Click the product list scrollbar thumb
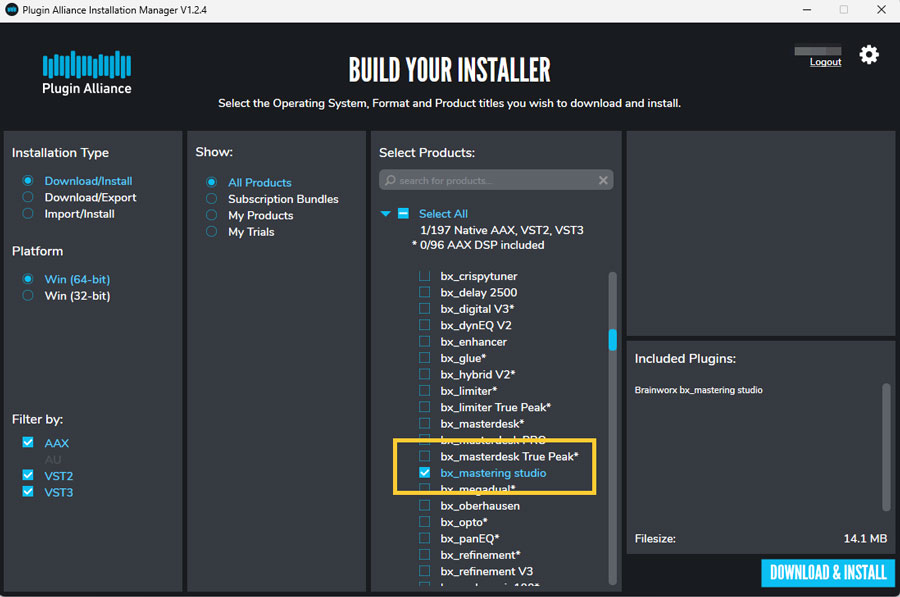This screenshot has width=900, height=597. 612,340
